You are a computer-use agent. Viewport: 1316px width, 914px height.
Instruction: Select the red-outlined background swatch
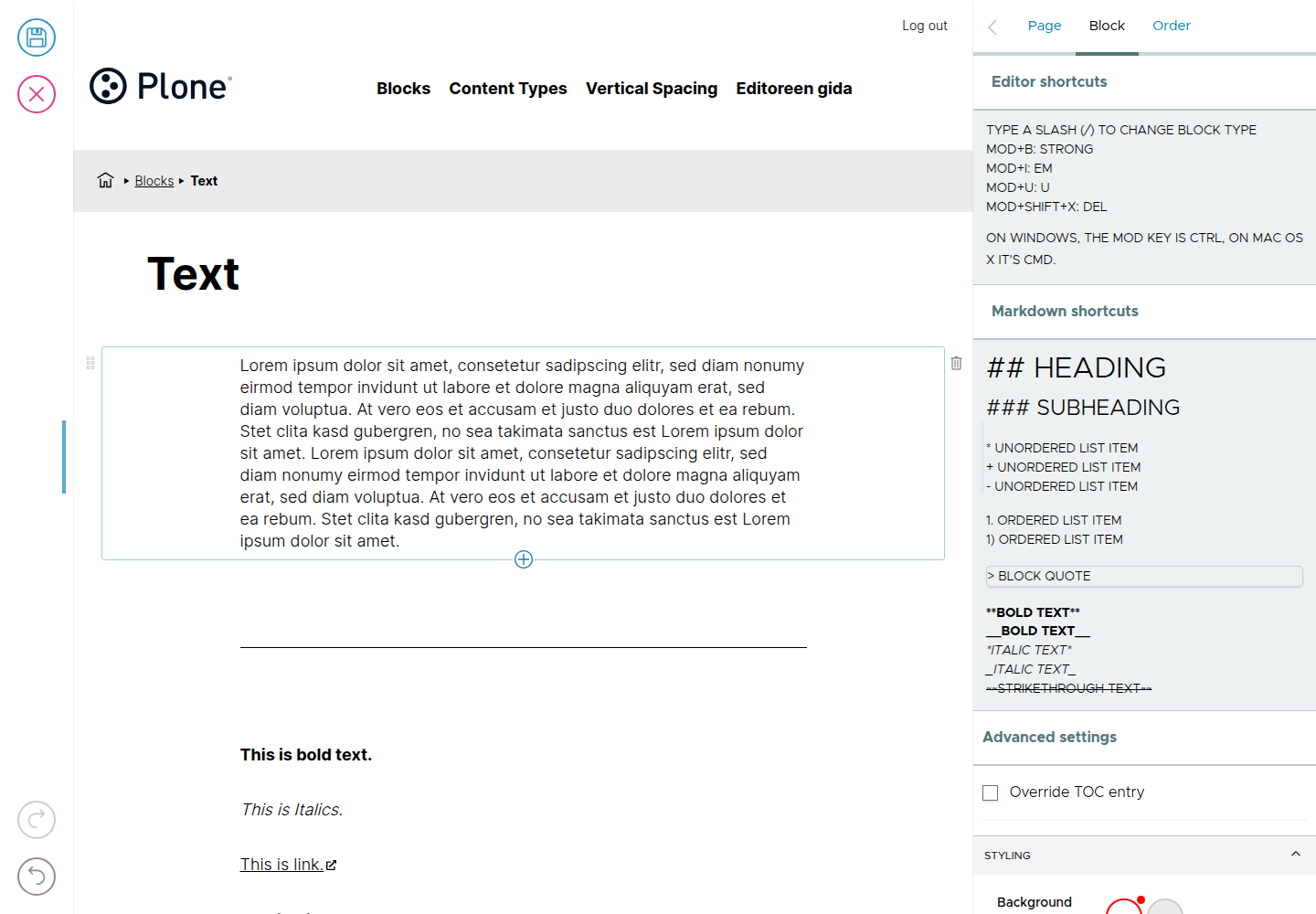point(1124,907)
